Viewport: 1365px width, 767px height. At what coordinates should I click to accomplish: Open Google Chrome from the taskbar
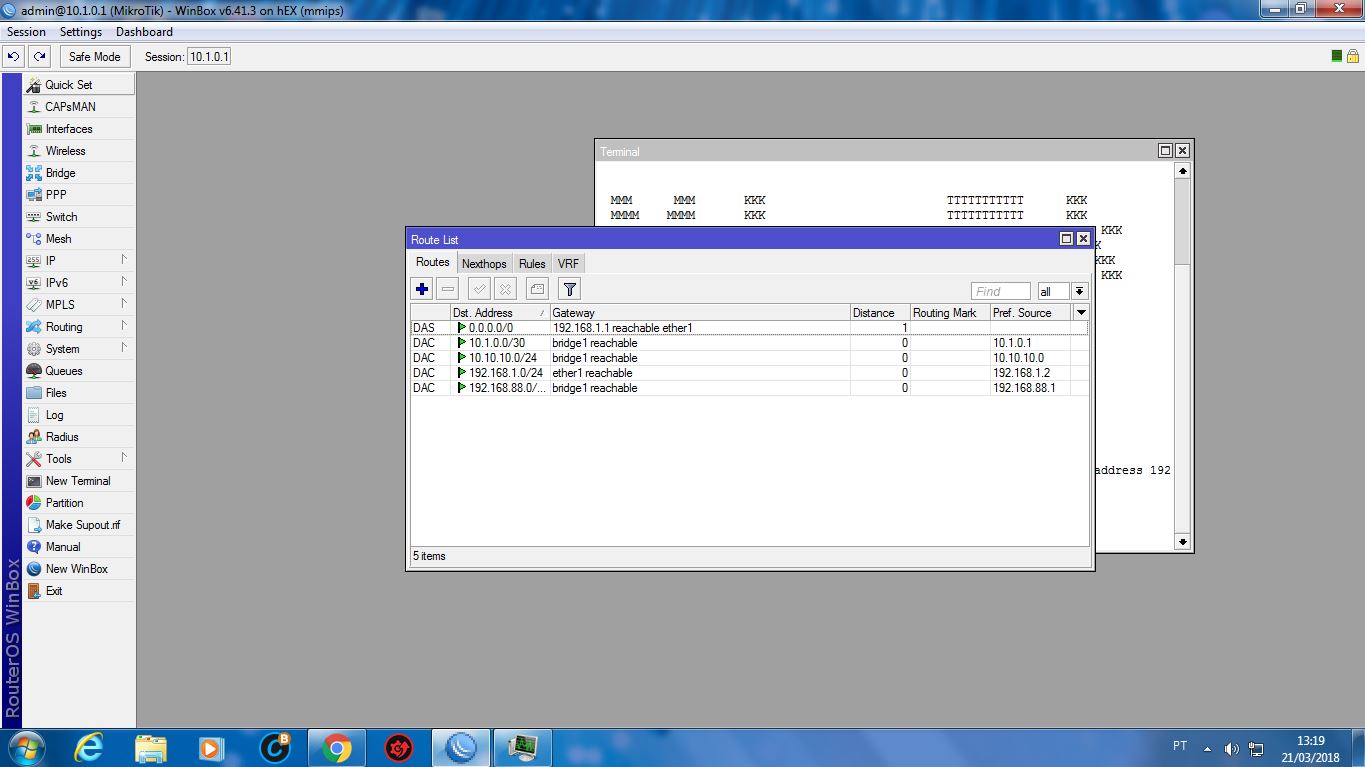pyautogui.click(x=337, y=748)
